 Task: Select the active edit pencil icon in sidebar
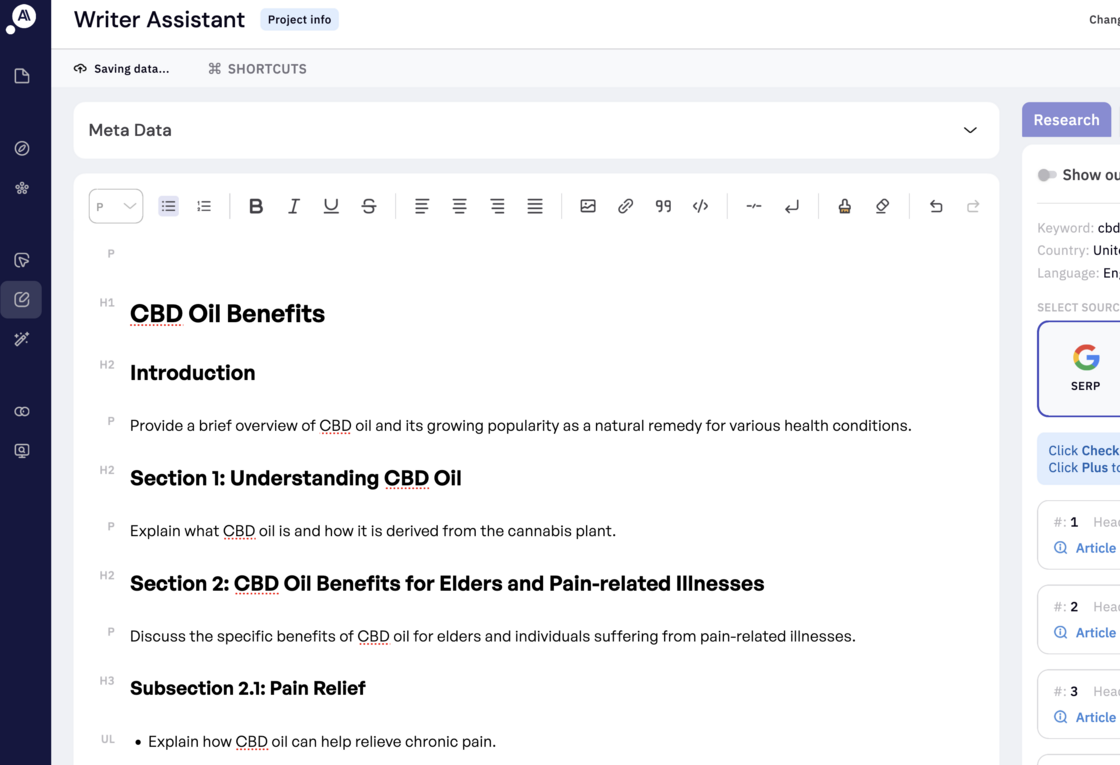pyautogui.click(x=22, y=299)
